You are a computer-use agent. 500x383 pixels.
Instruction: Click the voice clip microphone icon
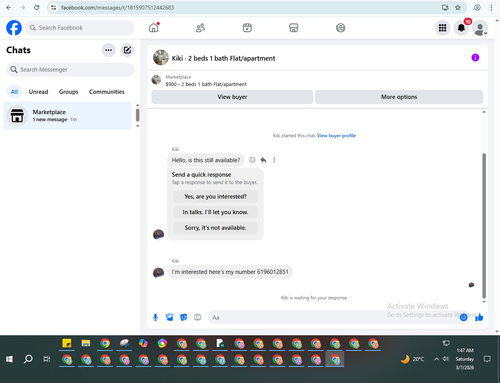pyautogui.click(x=155, y=317)
